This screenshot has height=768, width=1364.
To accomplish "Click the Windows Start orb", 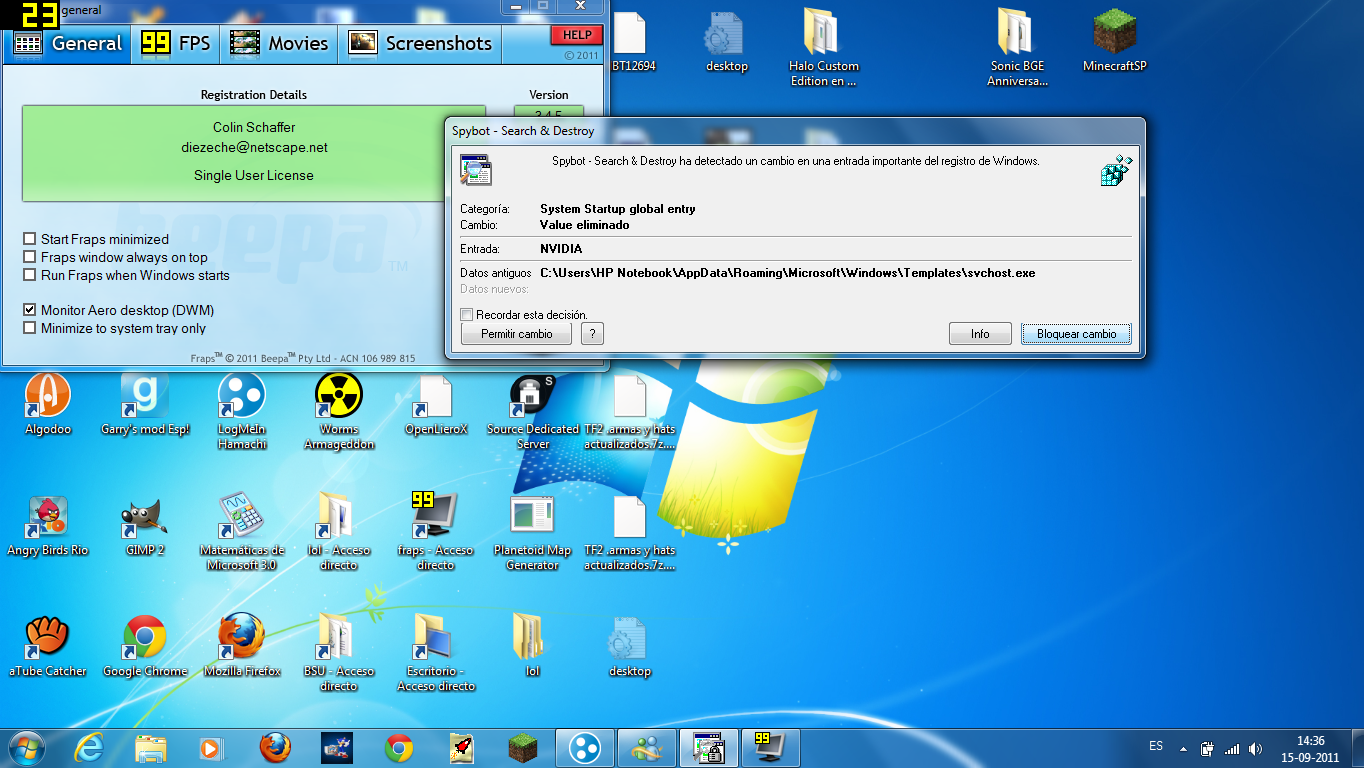I will 27,748.
